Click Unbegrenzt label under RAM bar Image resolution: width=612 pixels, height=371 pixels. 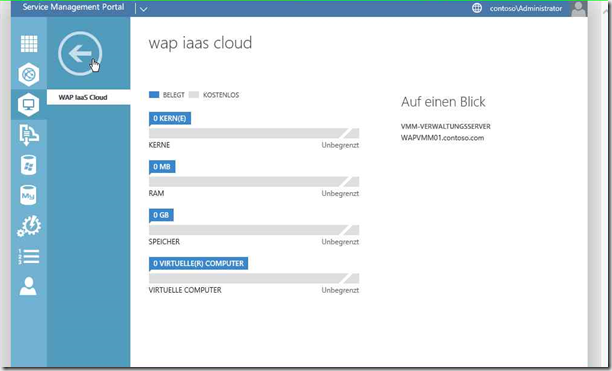click(x=340, y=193)
